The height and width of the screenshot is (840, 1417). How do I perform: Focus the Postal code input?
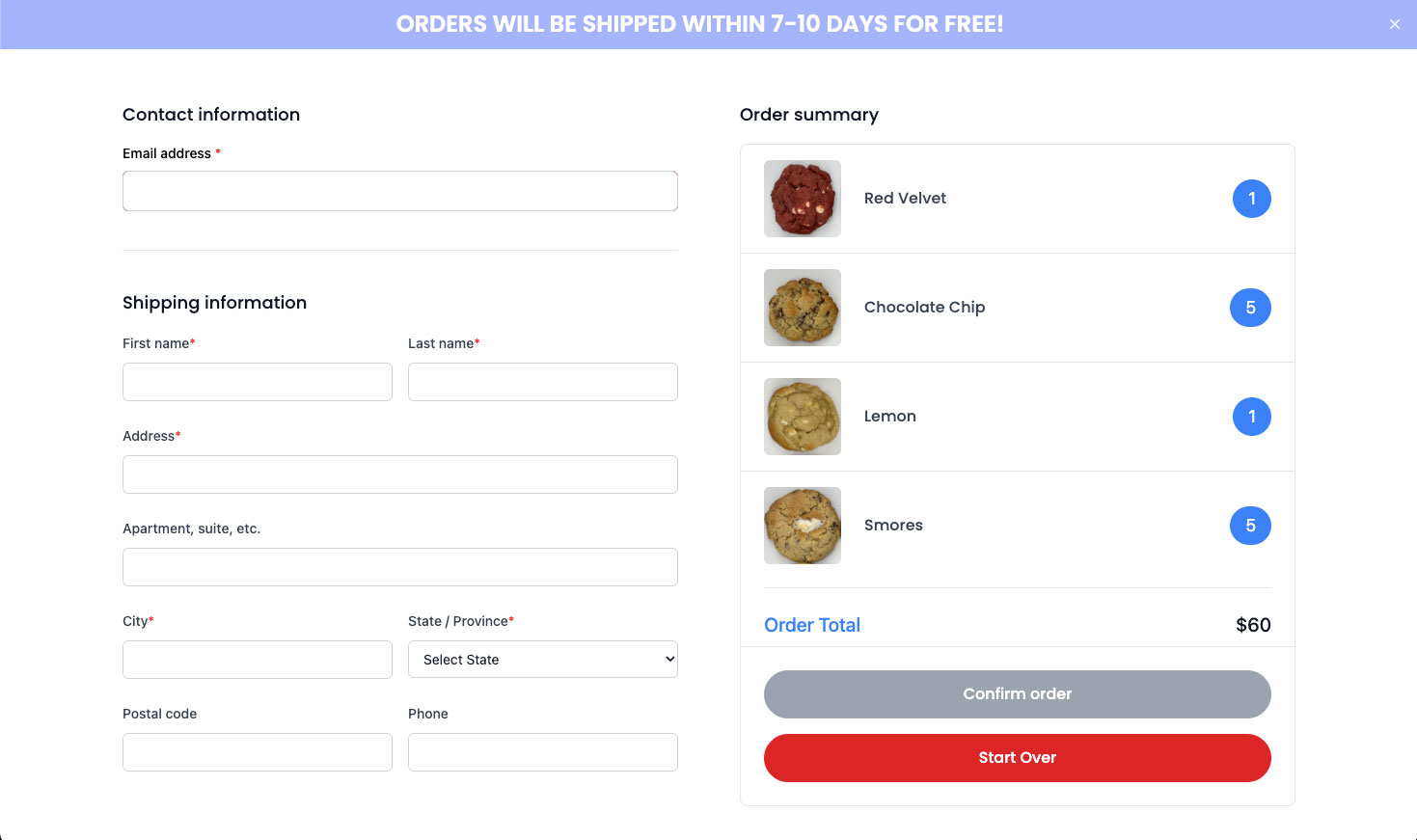258,752
